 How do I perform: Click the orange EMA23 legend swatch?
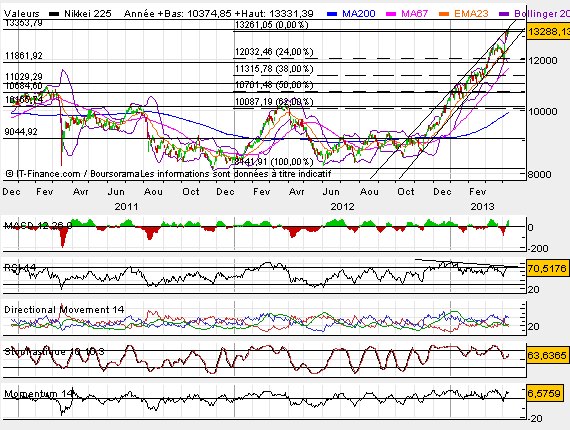click(x=444, y=14)
